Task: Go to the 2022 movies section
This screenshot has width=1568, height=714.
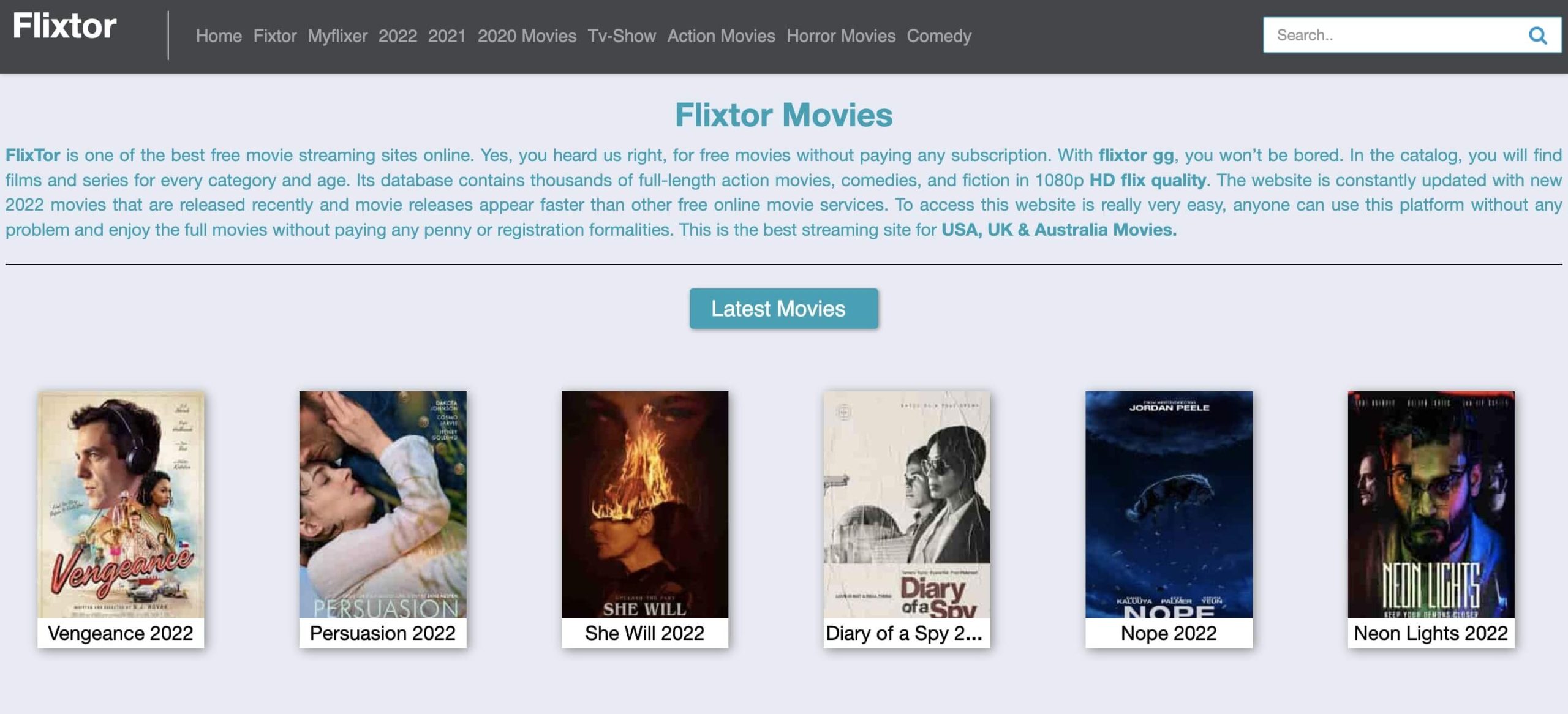Action: [x=398, y=36]
